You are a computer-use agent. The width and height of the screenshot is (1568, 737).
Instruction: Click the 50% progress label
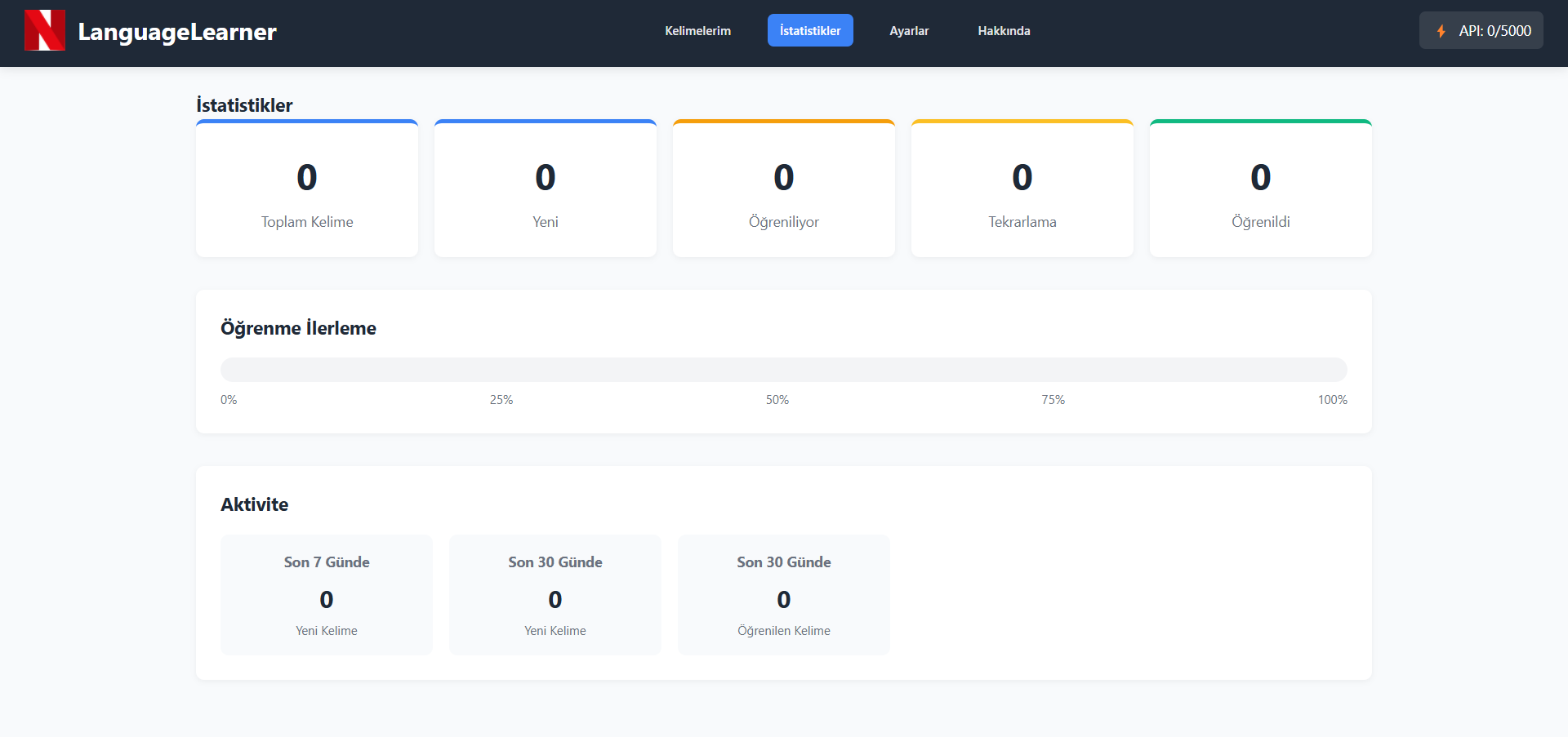pos(777,400)
